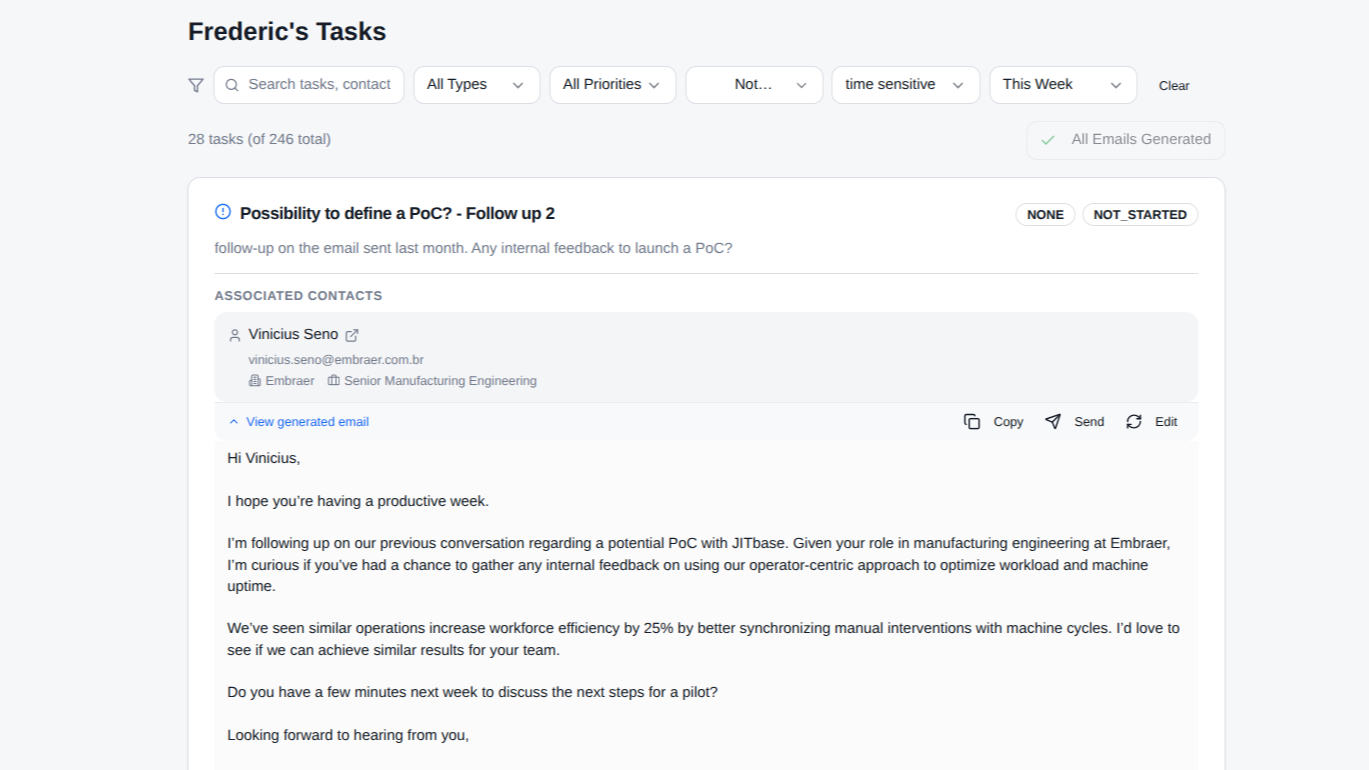The width and height of the screenshot is (1369, 770).
Task: Click the task description about follow-up email
Action: [x=473, y=248]
